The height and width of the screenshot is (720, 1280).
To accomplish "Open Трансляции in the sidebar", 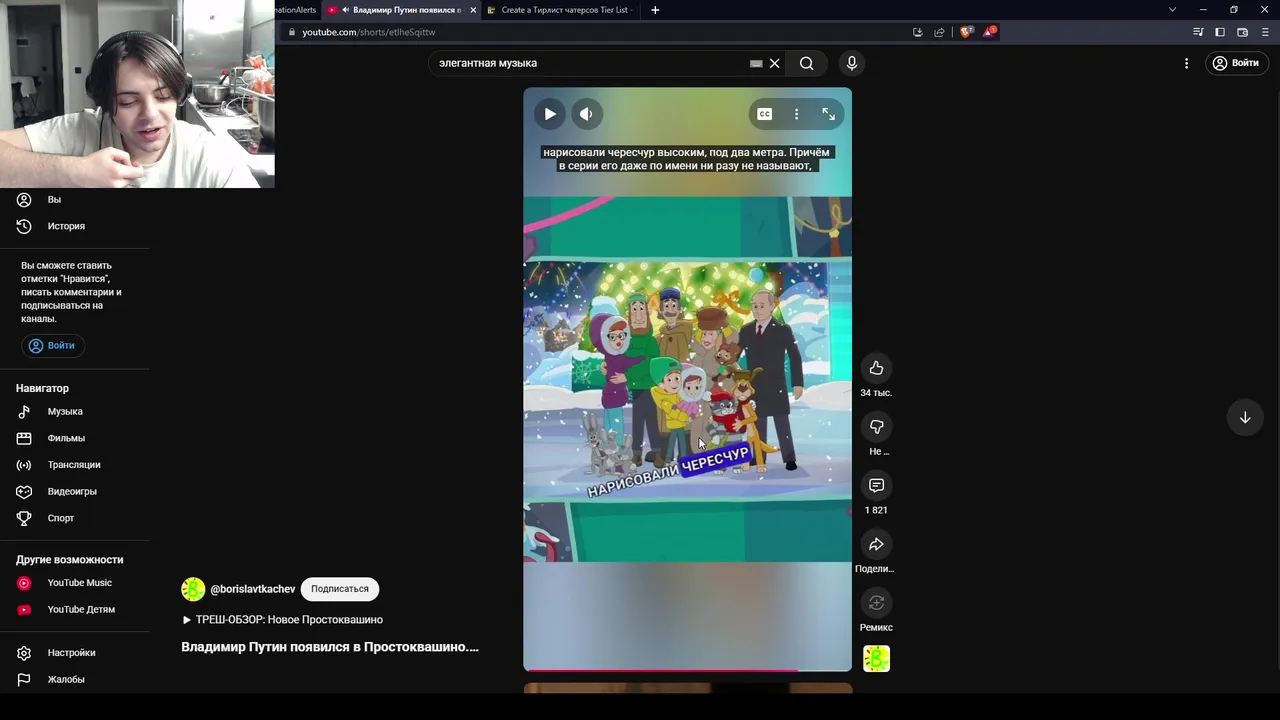I will (75, 465).
